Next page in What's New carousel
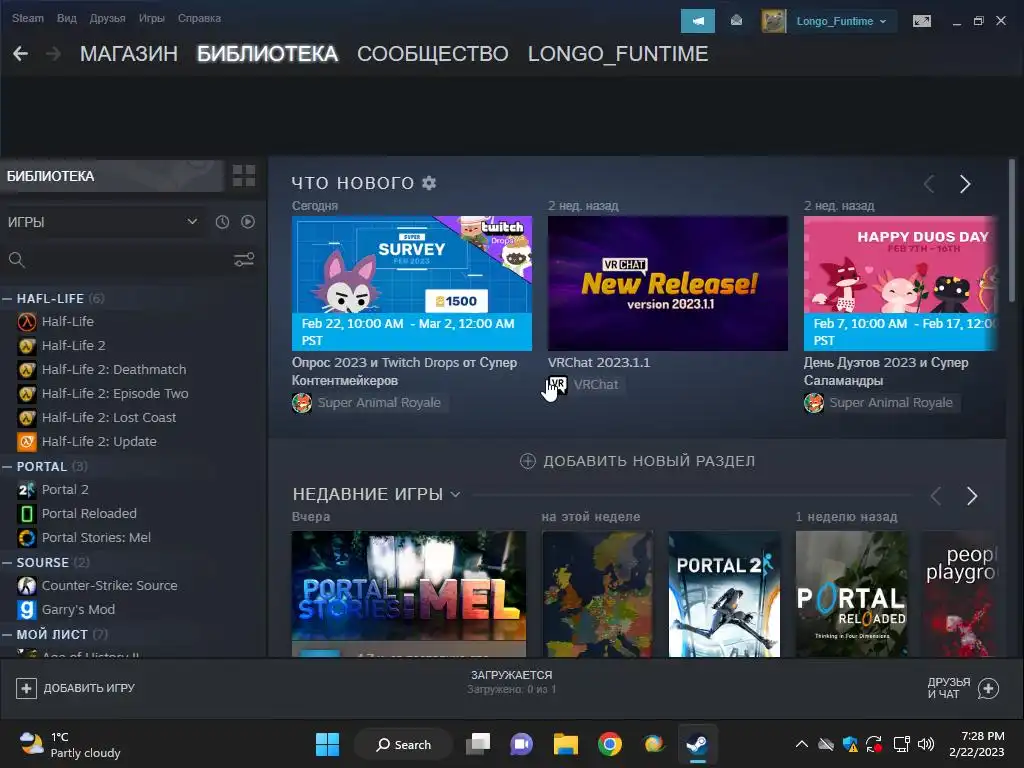Screen dimensions: 1024x768 point(965,184)
